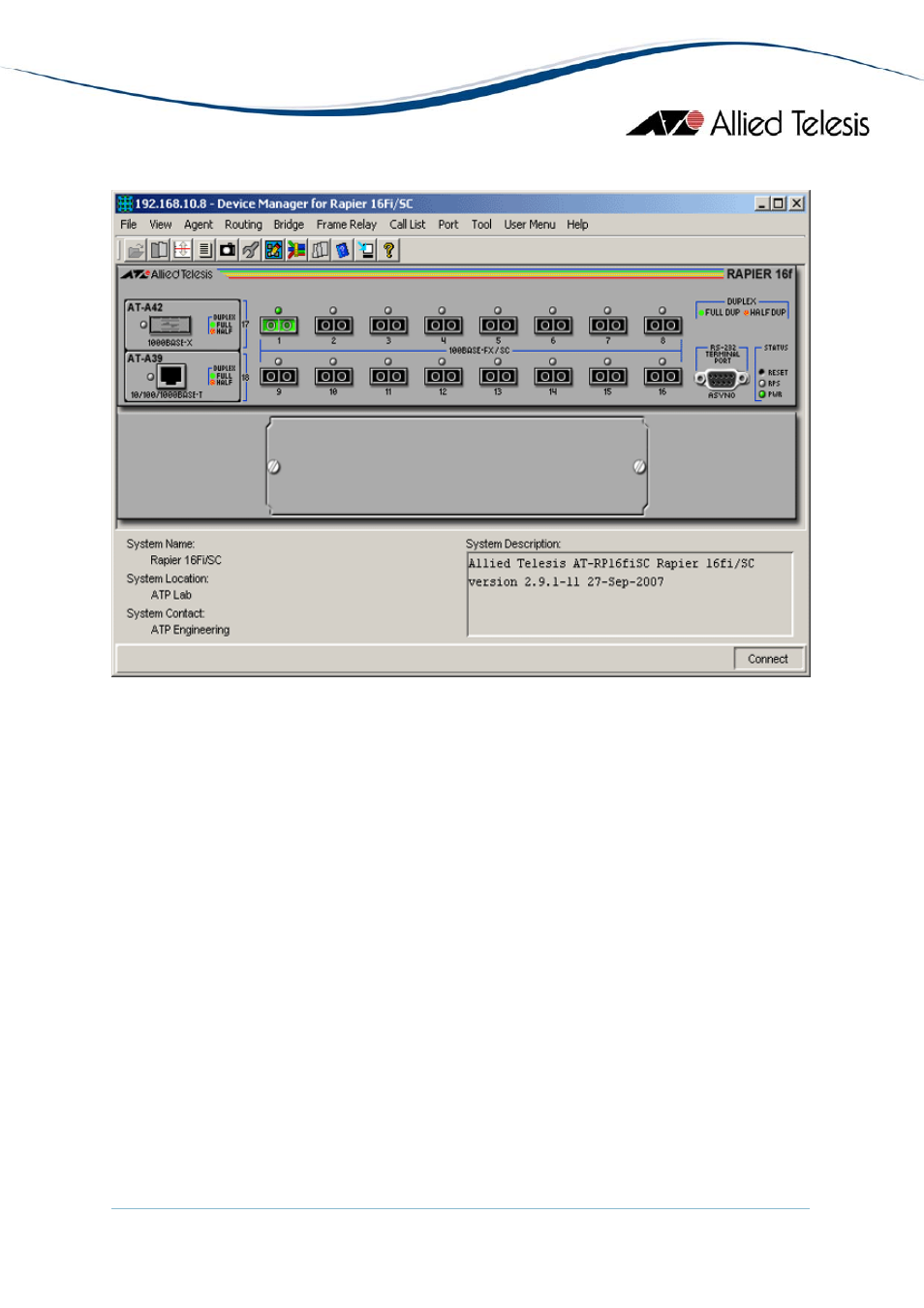Viewport: 924px width, 1308px height.
Task: Select fiber port 9
Action: [x=279, y=376]
